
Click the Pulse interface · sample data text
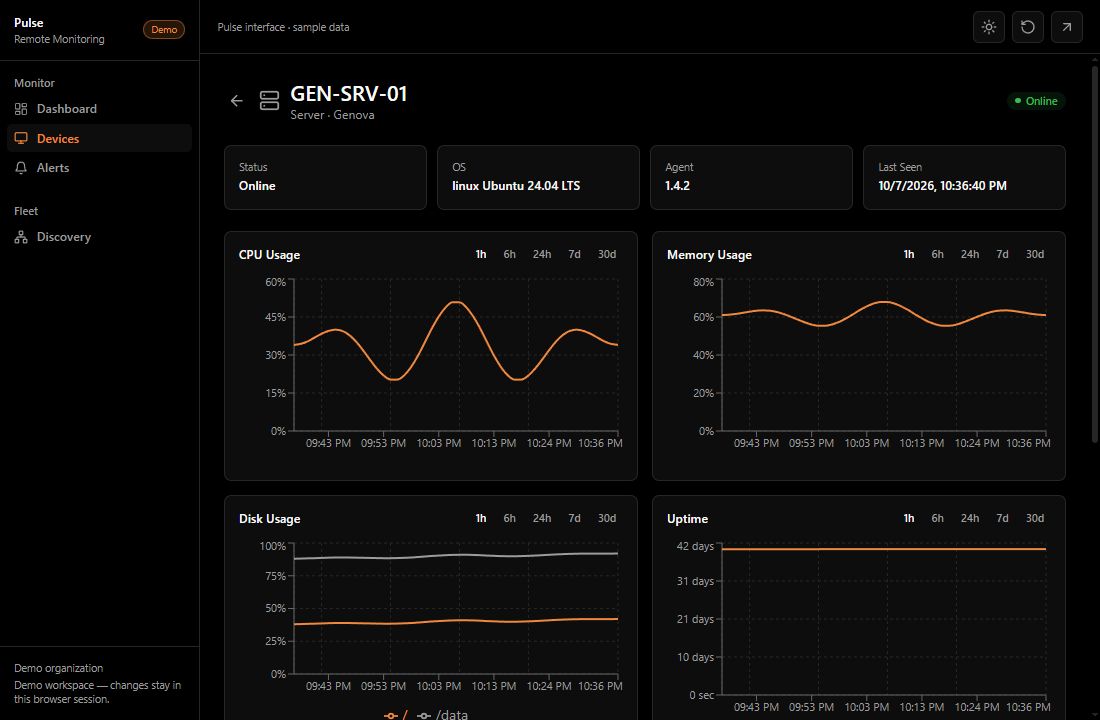(x=283, y=27)
